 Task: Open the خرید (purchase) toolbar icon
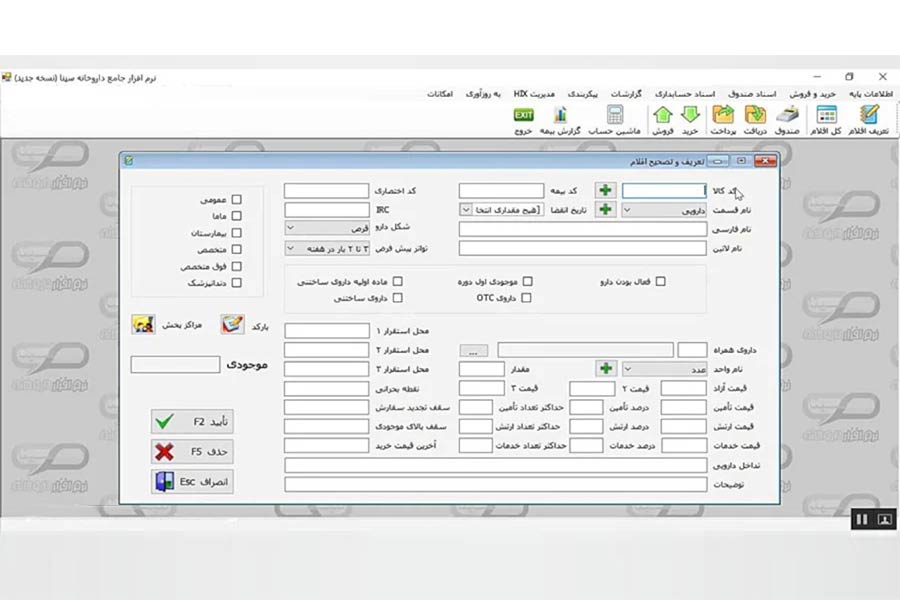pos(690,115)
